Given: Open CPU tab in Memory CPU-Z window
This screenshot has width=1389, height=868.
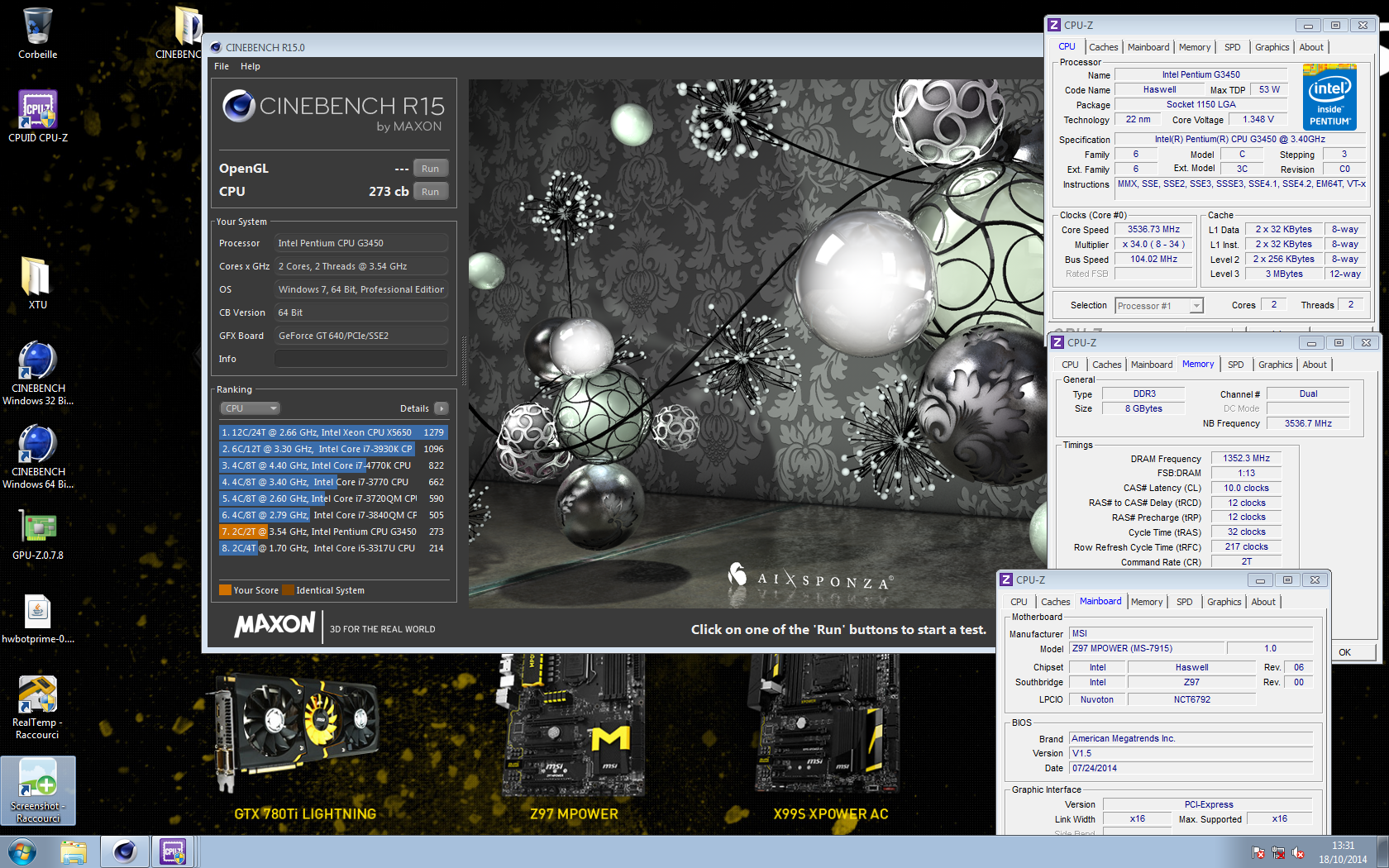Looking at the screenshot, I should click(x=1070, y=365).
